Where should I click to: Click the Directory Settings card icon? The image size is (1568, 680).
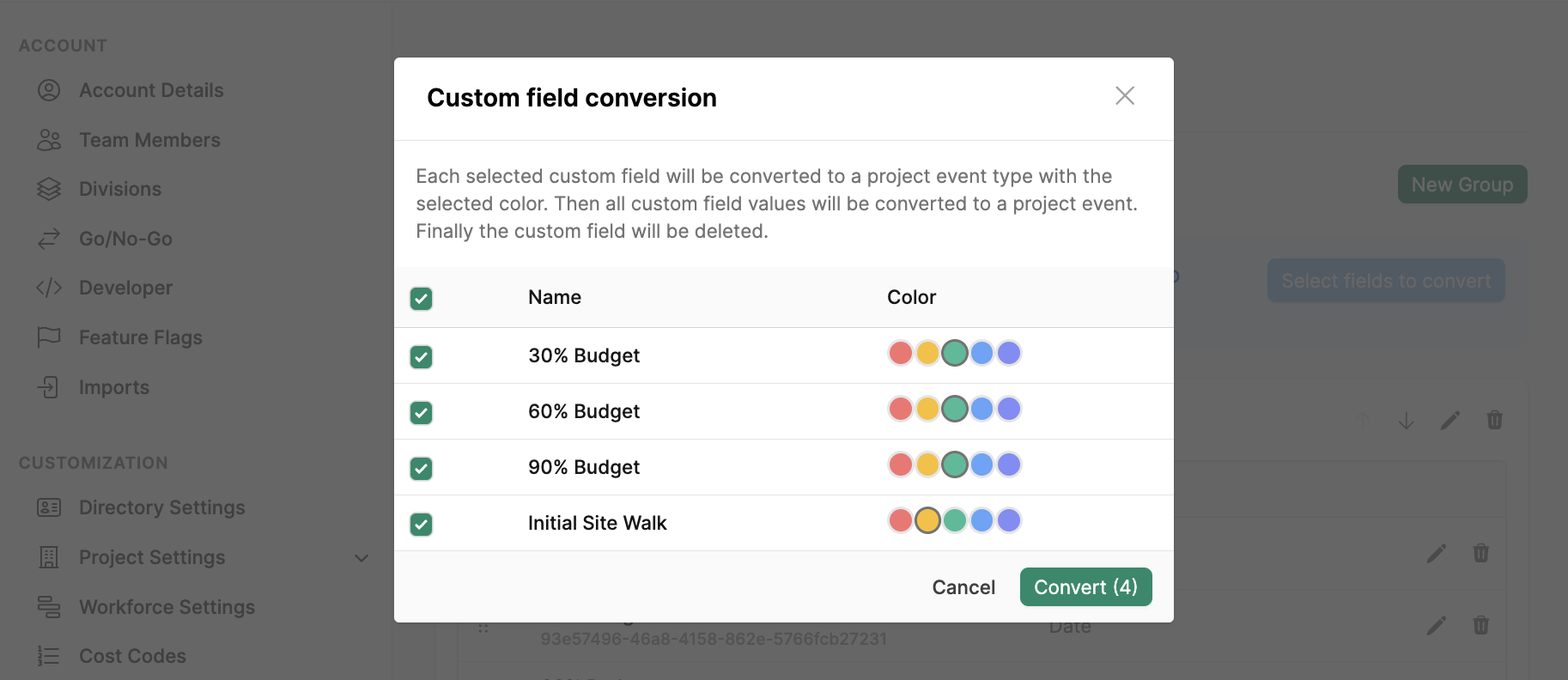pyautogui.click(x=49, y=507)
